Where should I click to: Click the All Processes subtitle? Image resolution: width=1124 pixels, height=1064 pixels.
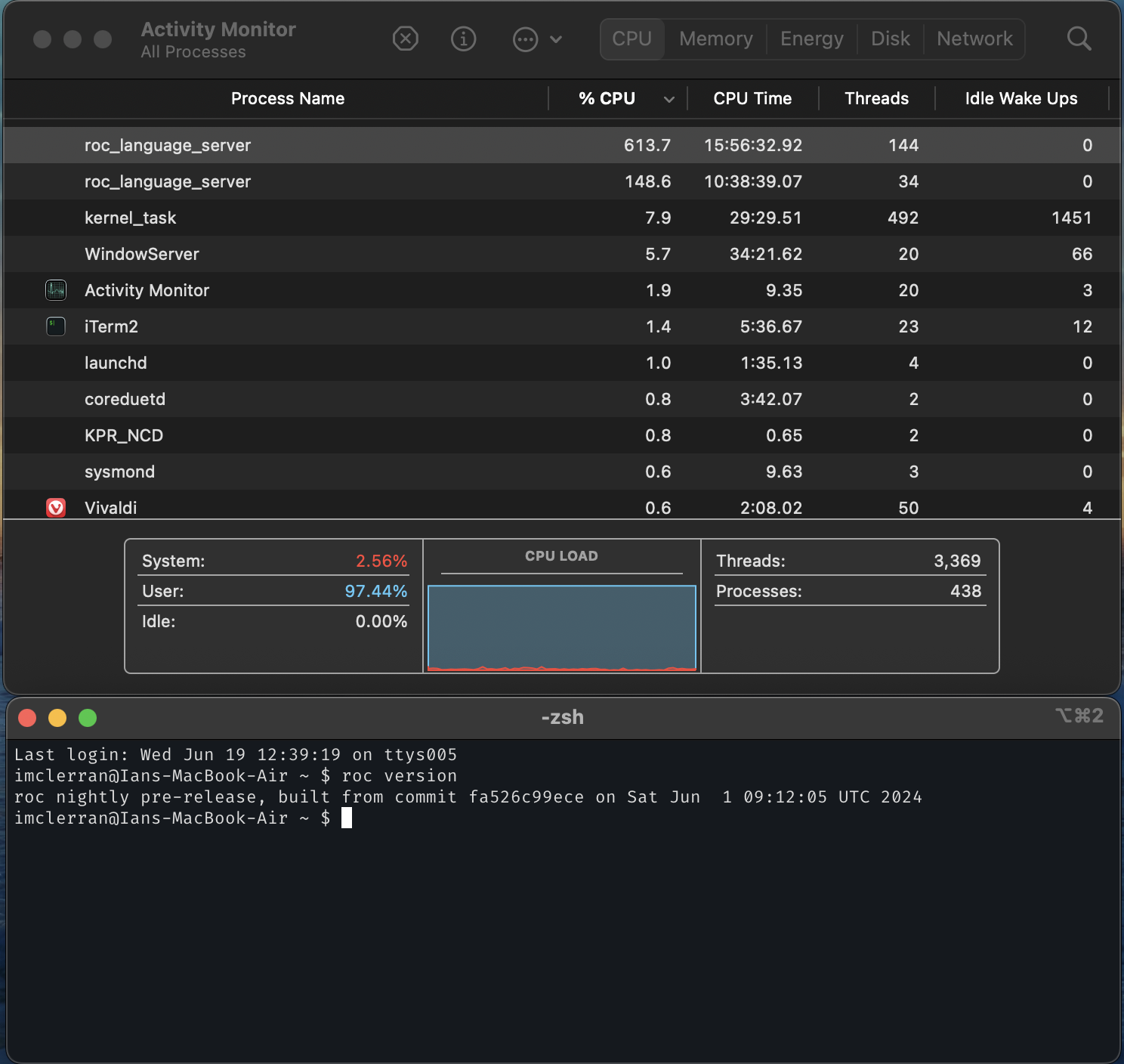tap(193, 52)
